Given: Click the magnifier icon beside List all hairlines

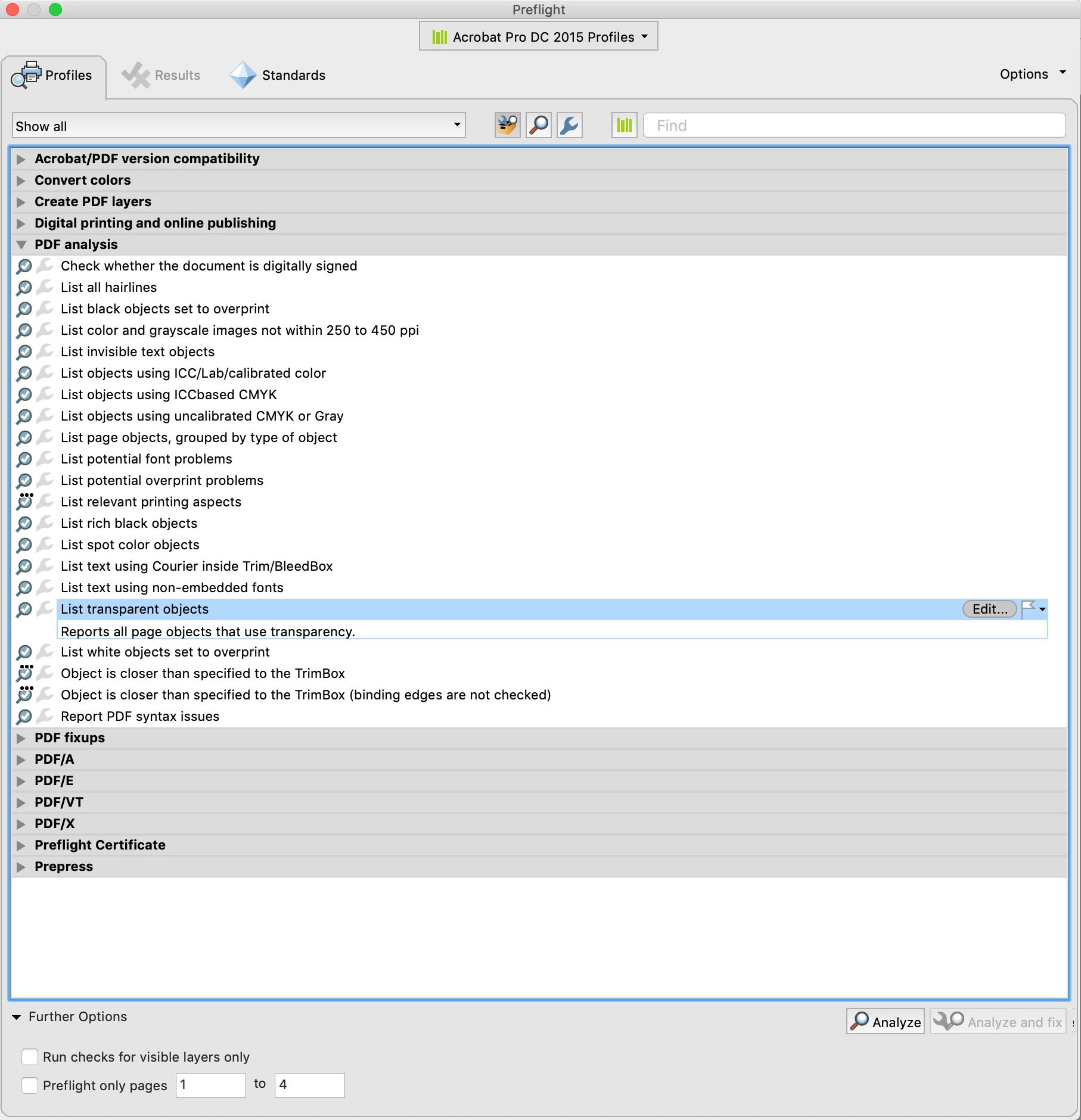Looking at the screenshot, I should [x=24, y=287].
